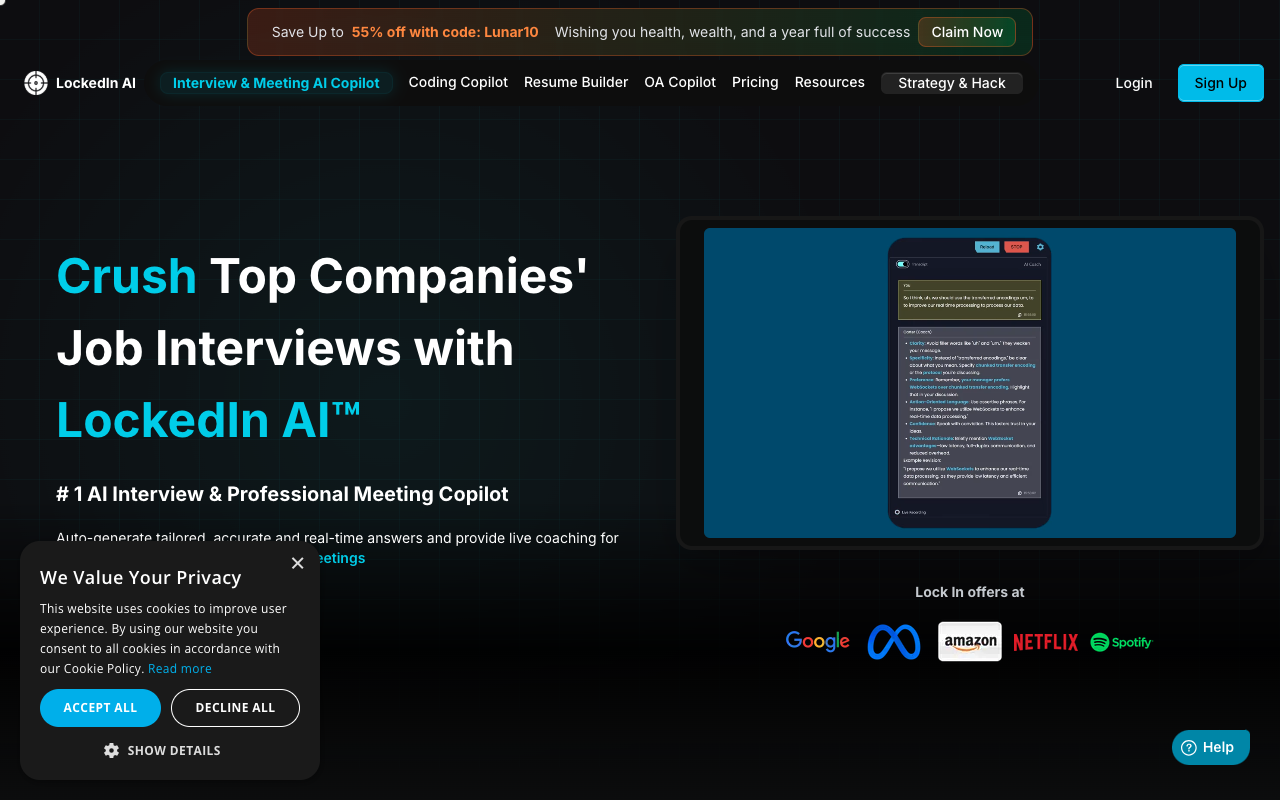Screen dimensions: 1280x800
Task: Click the Login link
Action: point(1134,83)
